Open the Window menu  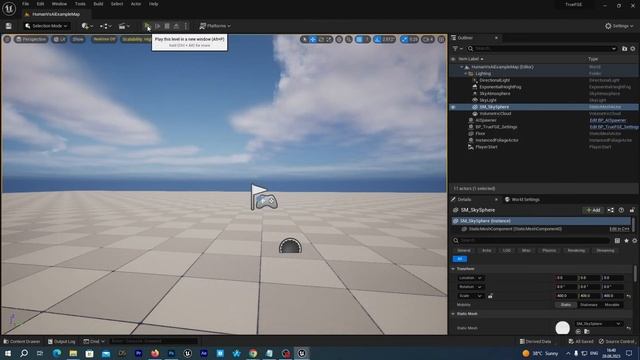pos(59,4)
